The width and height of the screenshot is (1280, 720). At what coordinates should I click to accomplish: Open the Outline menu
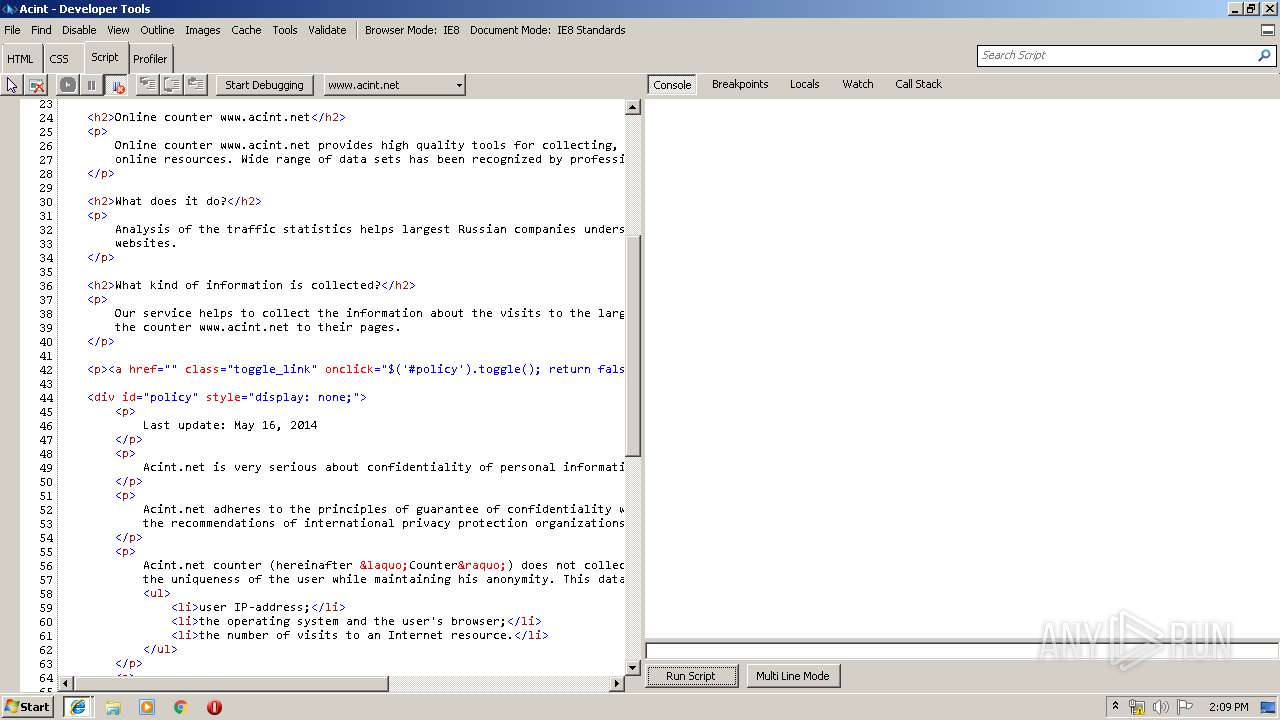click(157, 30)
